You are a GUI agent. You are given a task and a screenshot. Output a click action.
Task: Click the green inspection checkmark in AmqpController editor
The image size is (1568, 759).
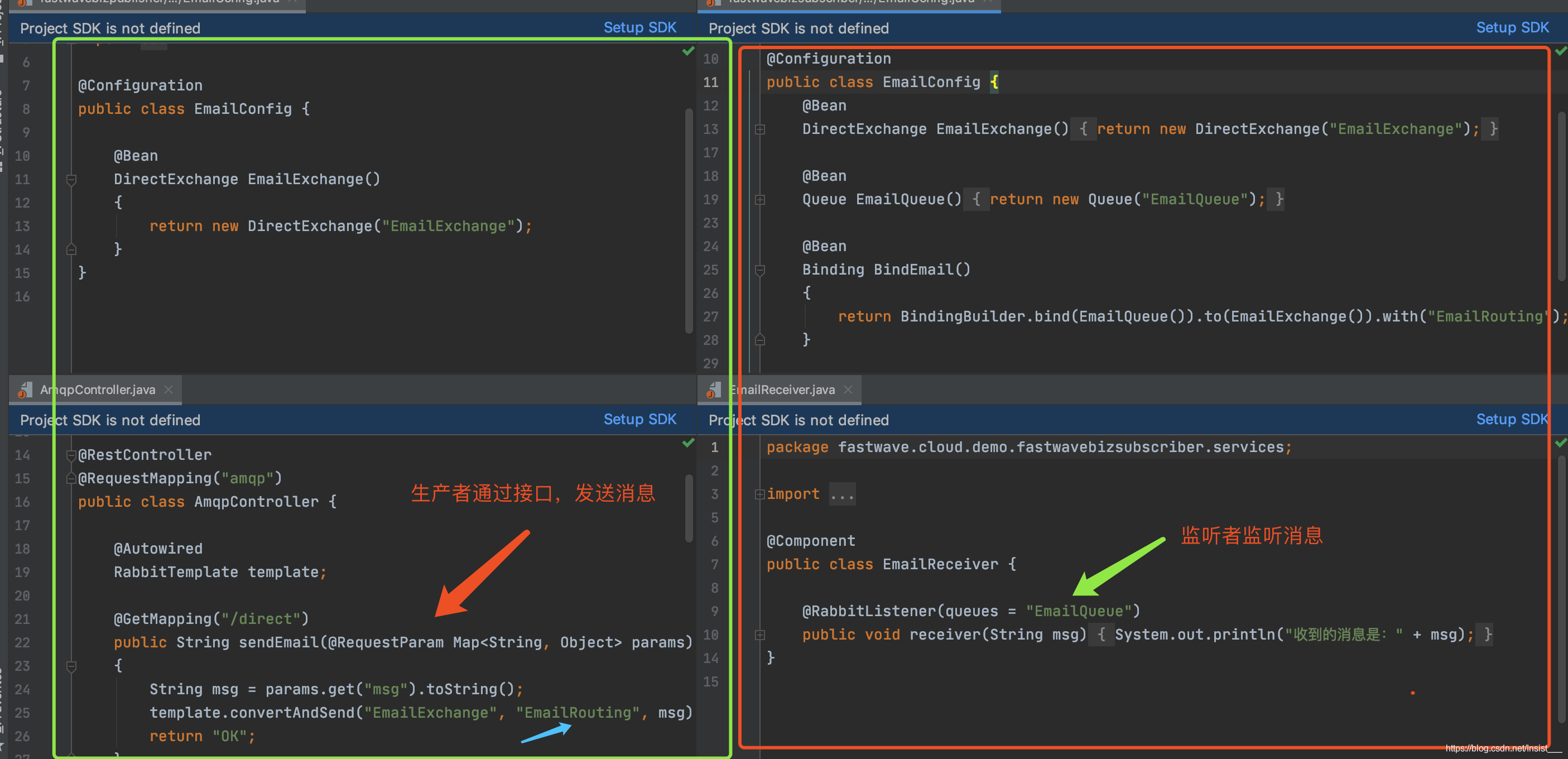[x=688, y=443]
